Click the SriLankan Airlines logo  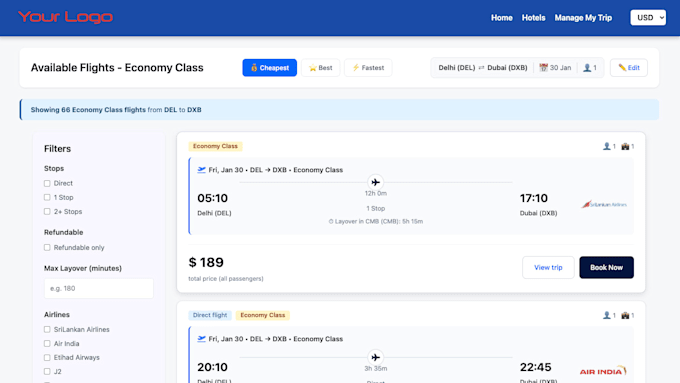(x=604, y=204)
